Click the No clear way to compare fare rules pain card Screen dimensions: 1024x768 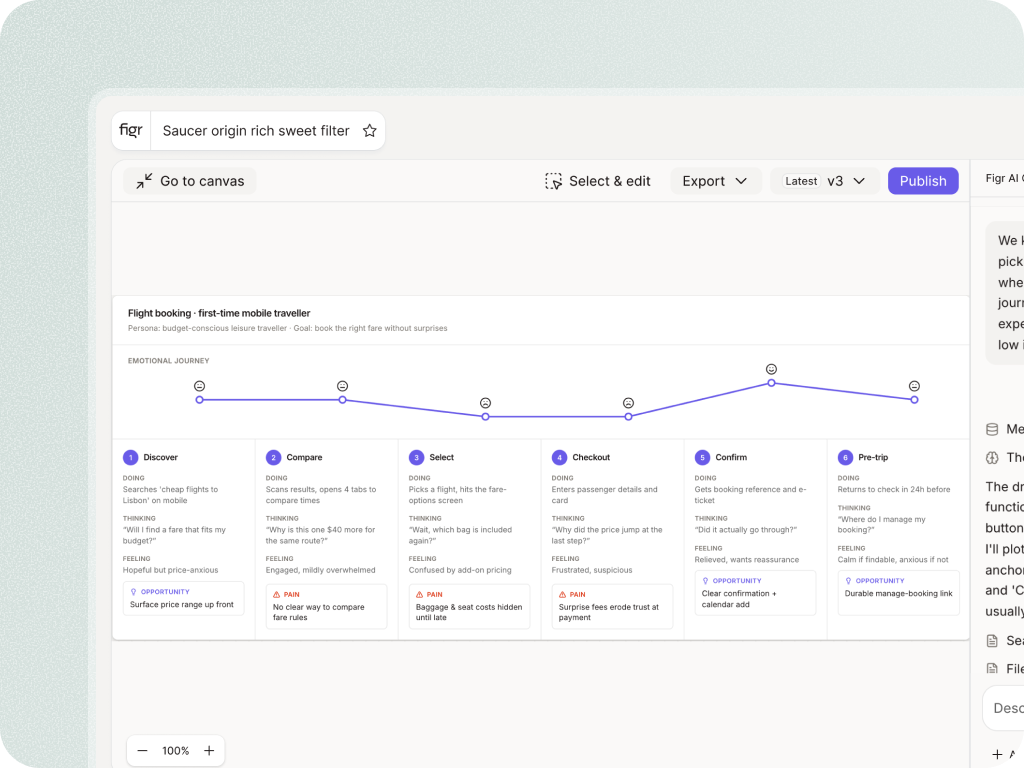(x=327, y=607)
